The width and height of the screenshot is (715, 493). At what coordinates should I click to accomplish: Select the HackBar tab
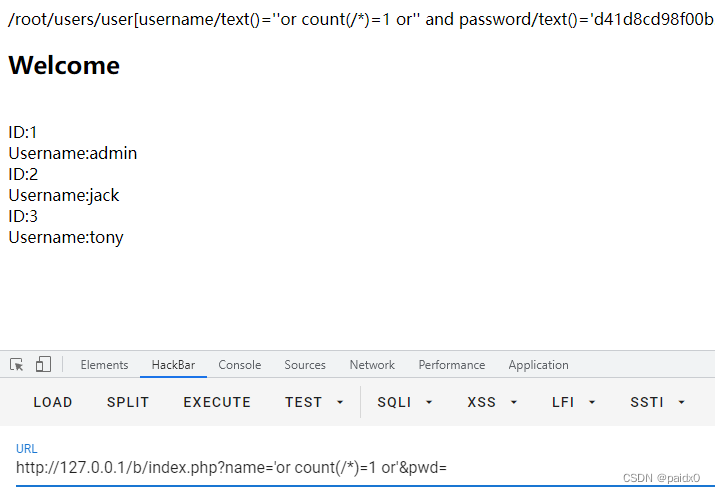tap(173, 365)
